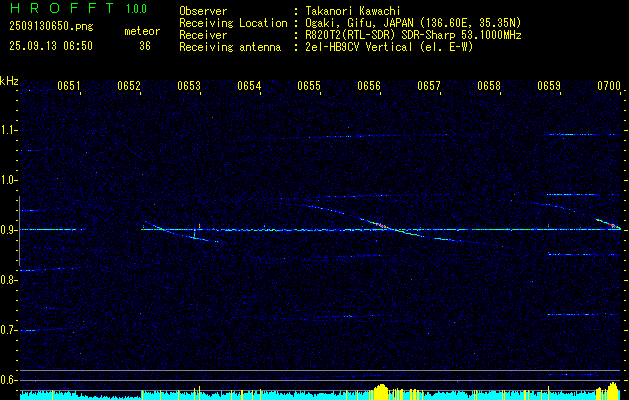Click the 0.8 kHz axis label

coord(8,280)
